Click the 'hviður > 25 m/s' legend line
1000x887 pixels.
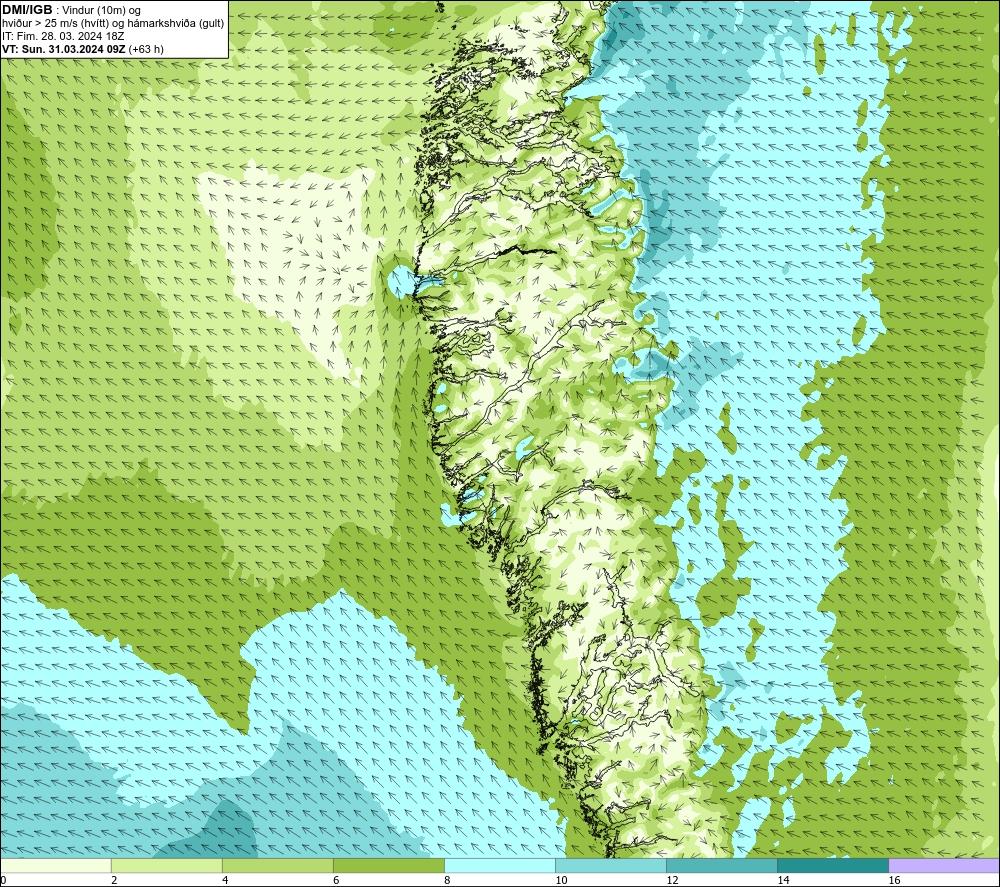click(x=114, y=24)
